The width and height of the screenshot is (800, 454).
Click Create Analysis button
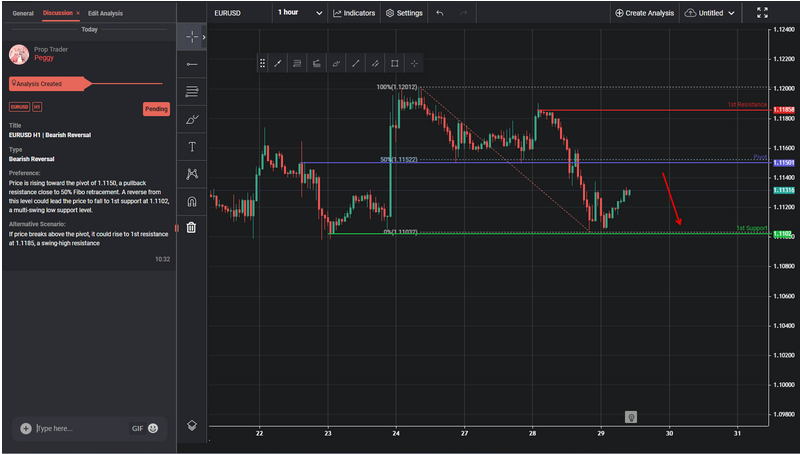tap(644, 13)
